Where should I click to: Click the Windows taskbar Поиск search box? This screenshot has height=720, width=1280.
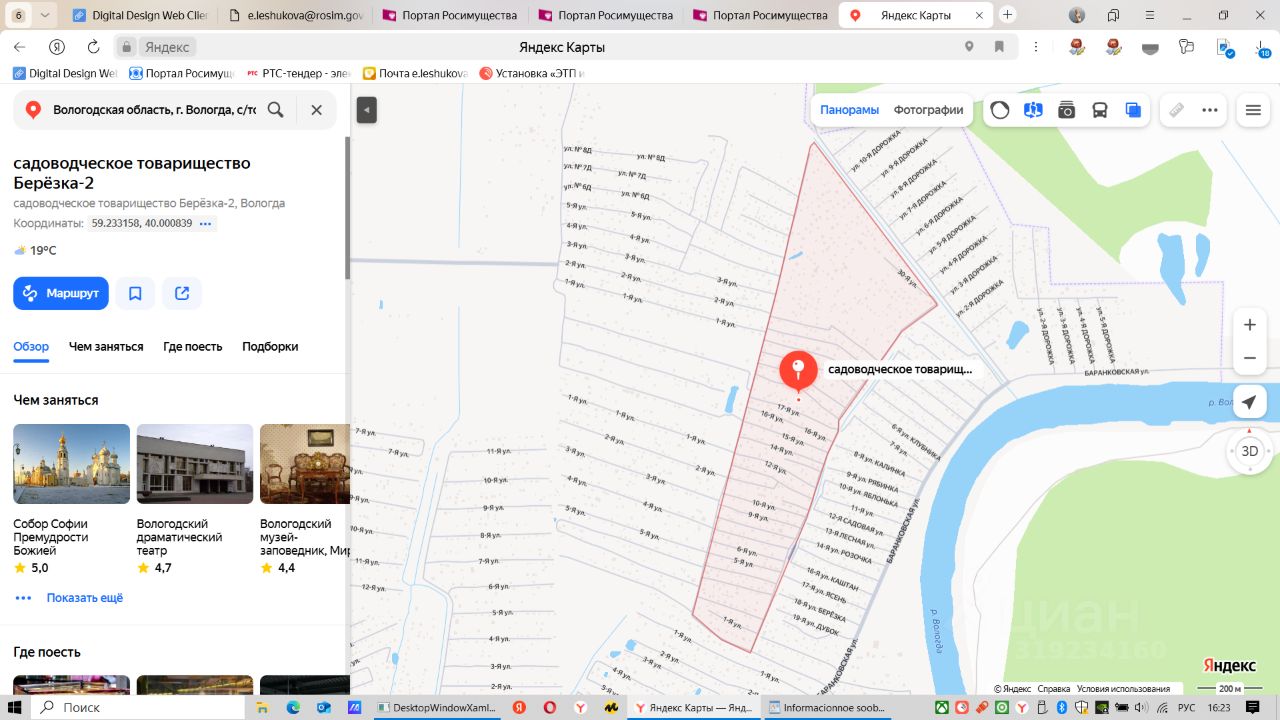(x=140, y=707)
